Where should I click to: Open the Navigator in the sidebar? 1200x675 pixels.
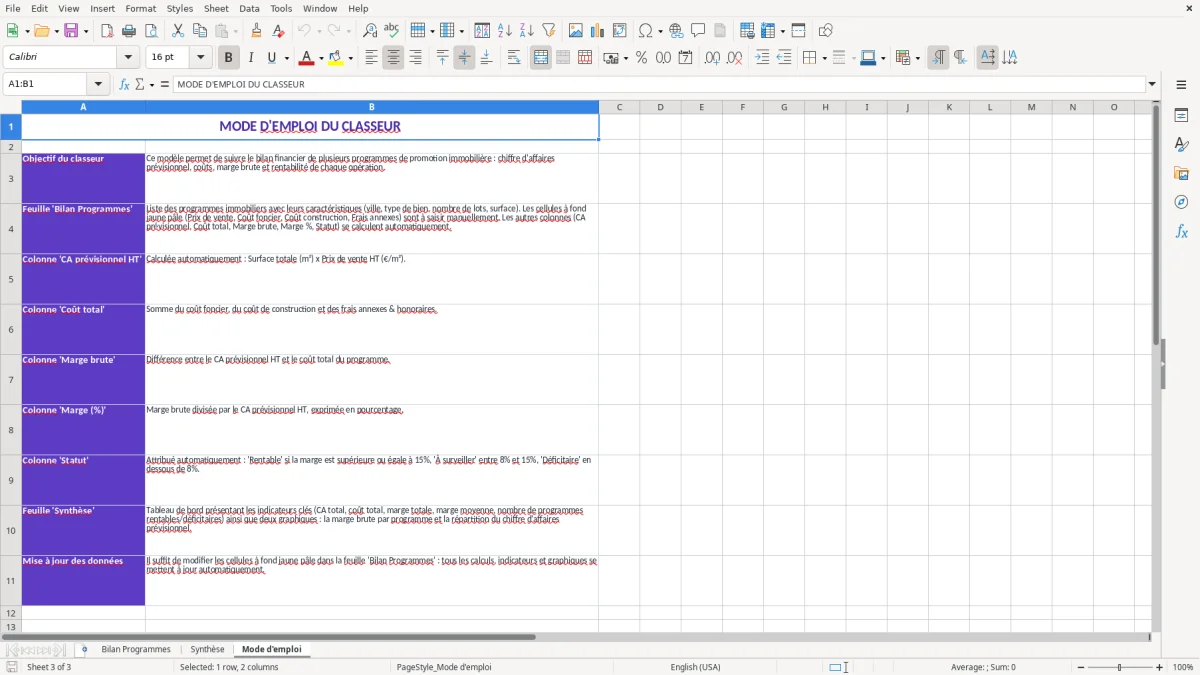[1181, 202]
